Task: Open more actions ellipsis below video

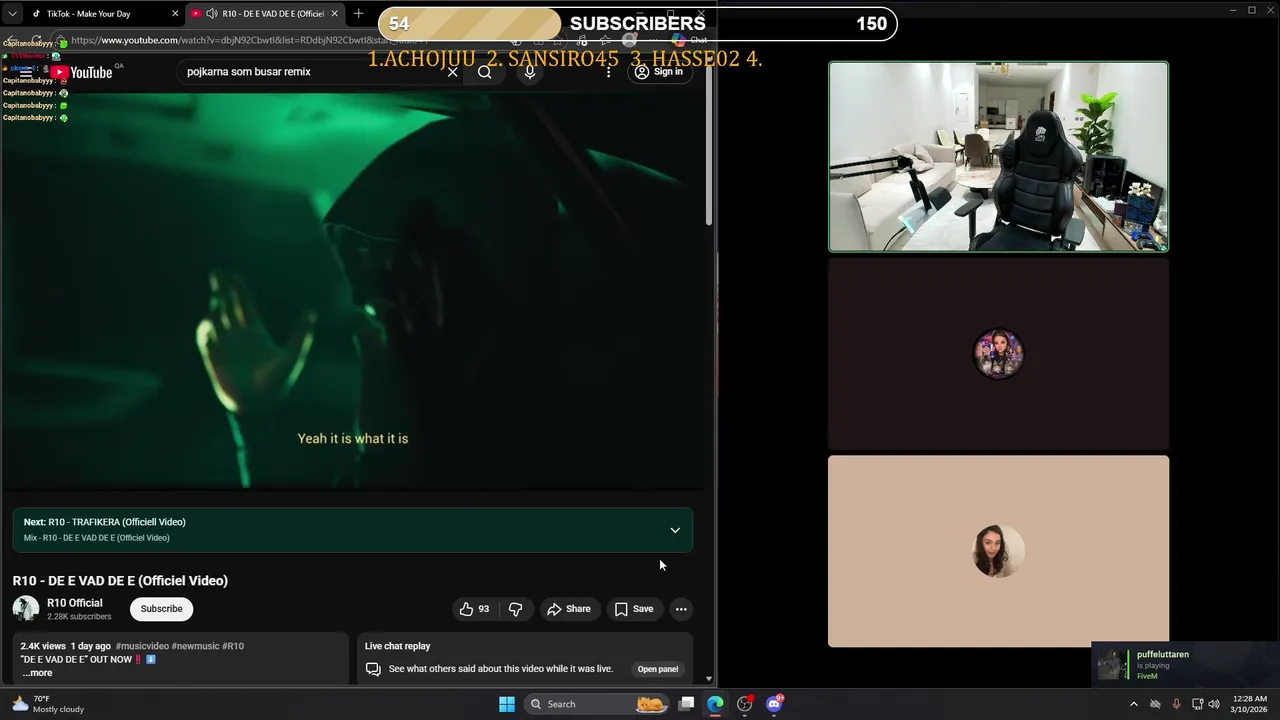Action: (x=681, y=609)
